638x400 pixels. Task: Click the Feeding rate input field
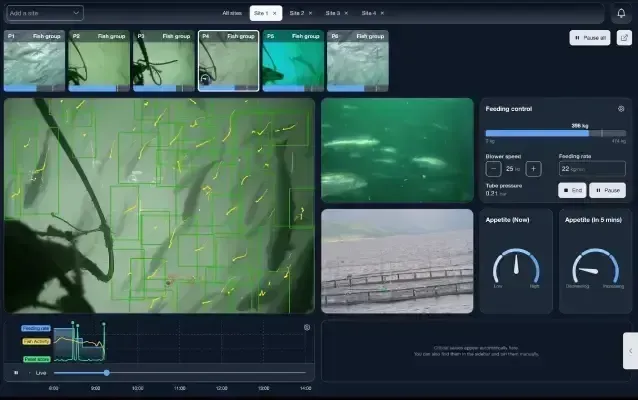coord(592,168)
